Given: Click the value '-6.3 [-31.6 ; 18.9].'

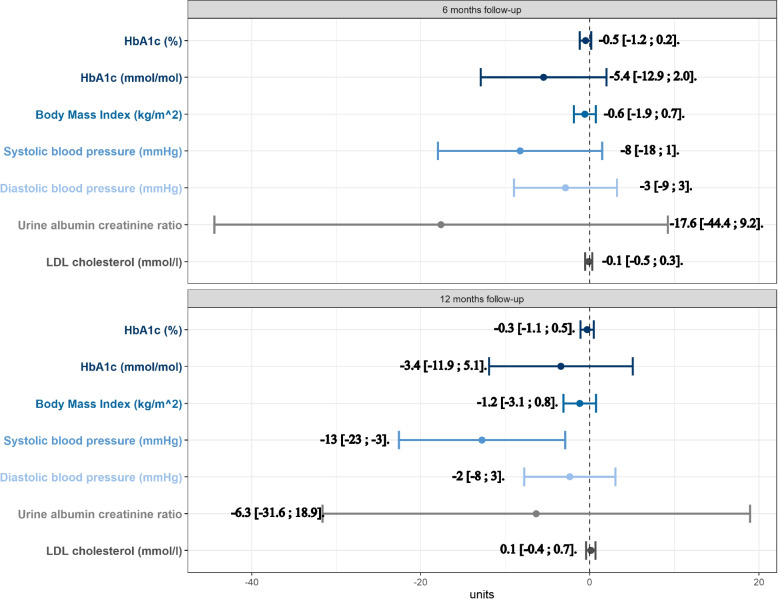Looking at the screenshot, I should point(277,513).
